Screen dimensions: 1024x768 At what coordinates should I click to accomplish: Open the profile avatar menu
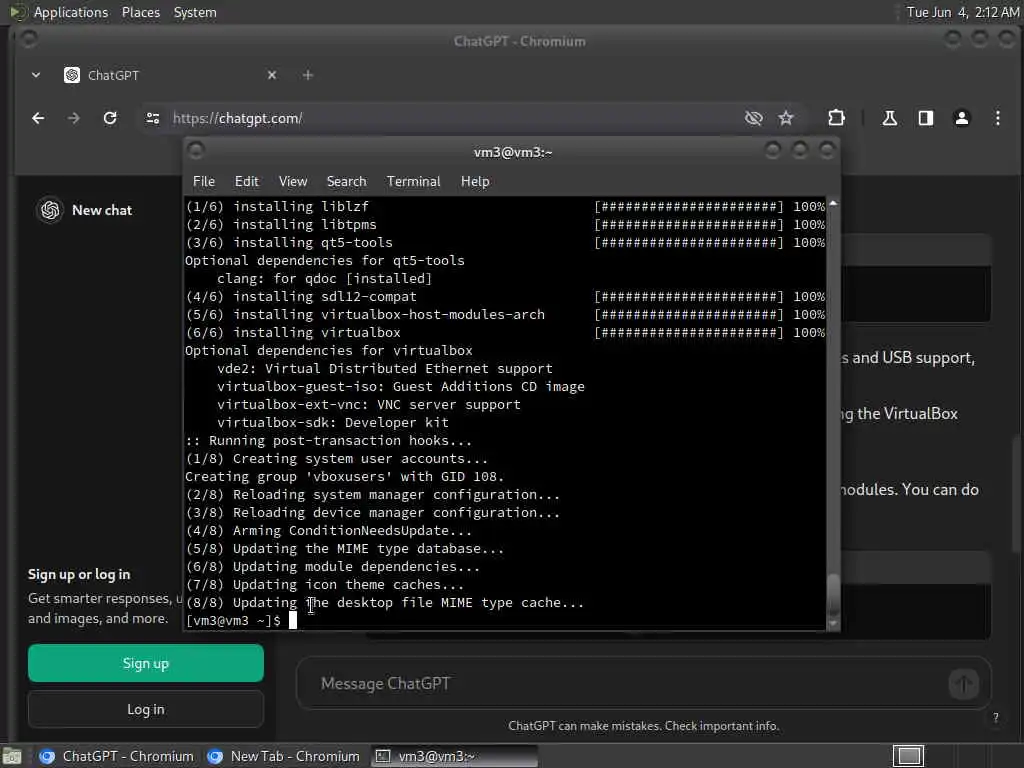[961, 118]
